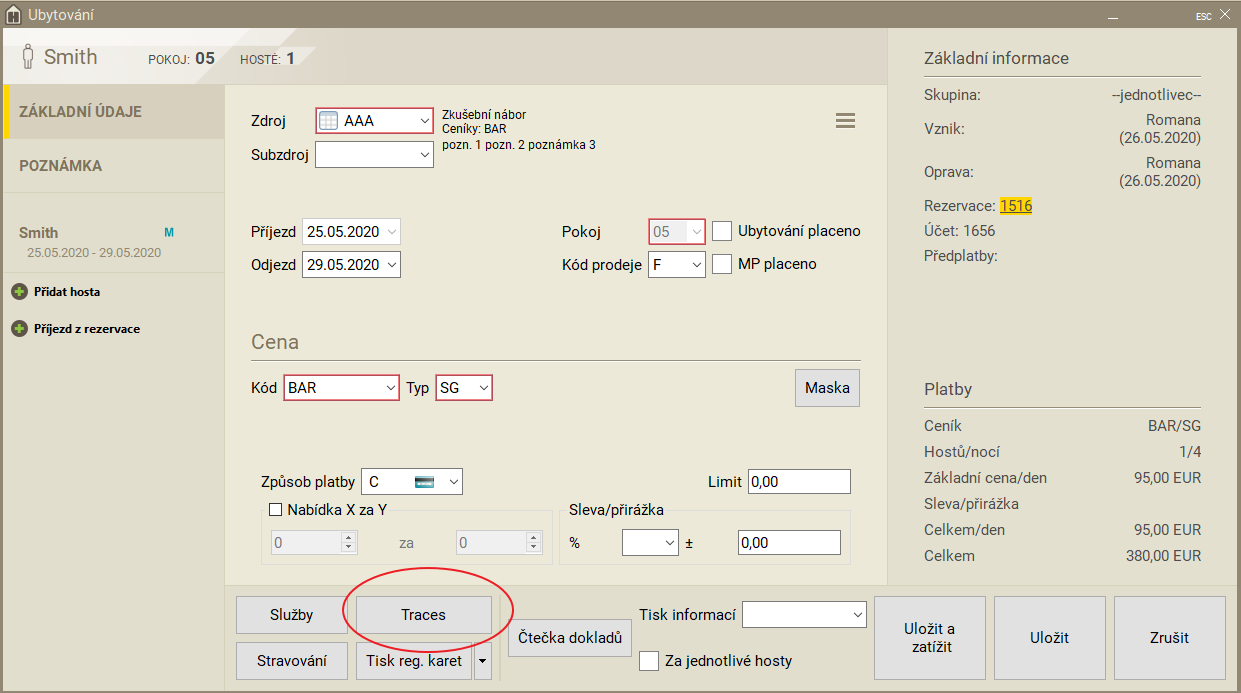Screen dimensions: 1241x693
Task: Toggle the Nabídka X za Y checkbox
Action: coord(276,509)
